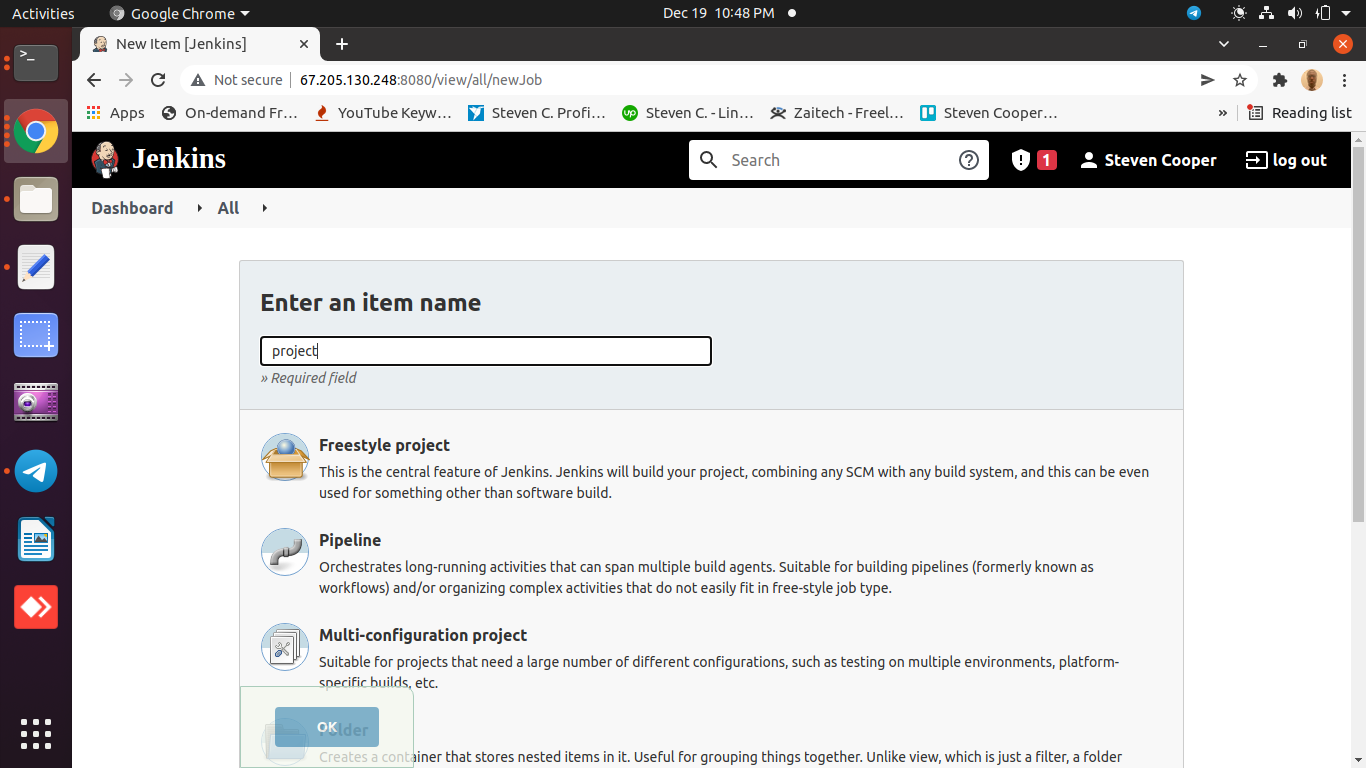
Task: Show Applications grid in dock
Action: point(36,733)
